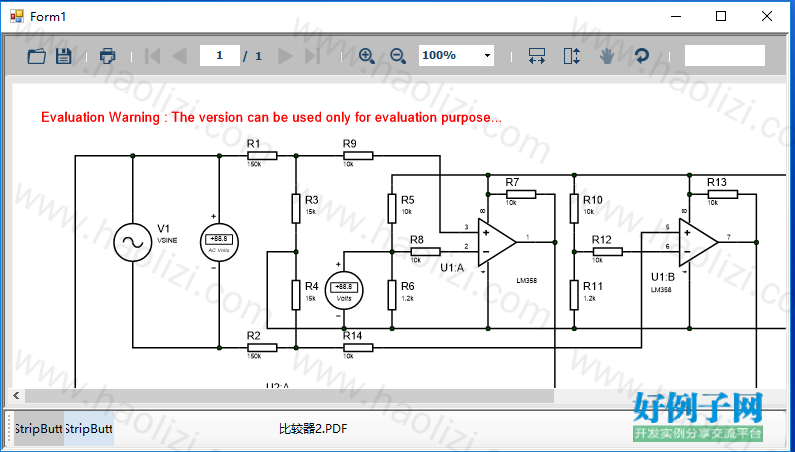Zoom in with magnifier plus icon

pyautogui.click(x=367, y=56)
